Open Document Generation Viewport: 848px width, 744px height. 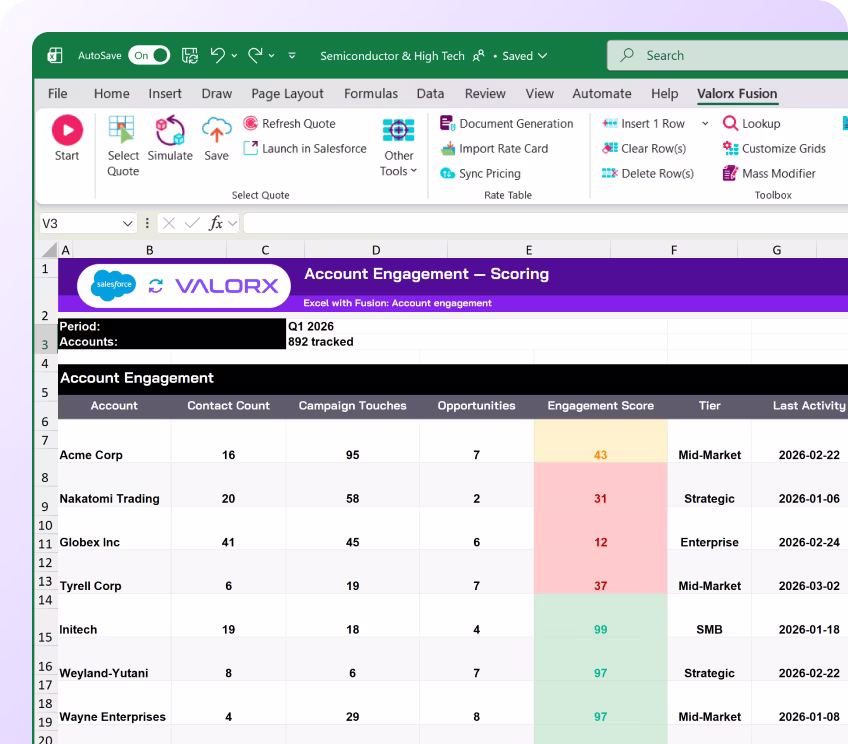pyautogui.click(x=507, y=124)
